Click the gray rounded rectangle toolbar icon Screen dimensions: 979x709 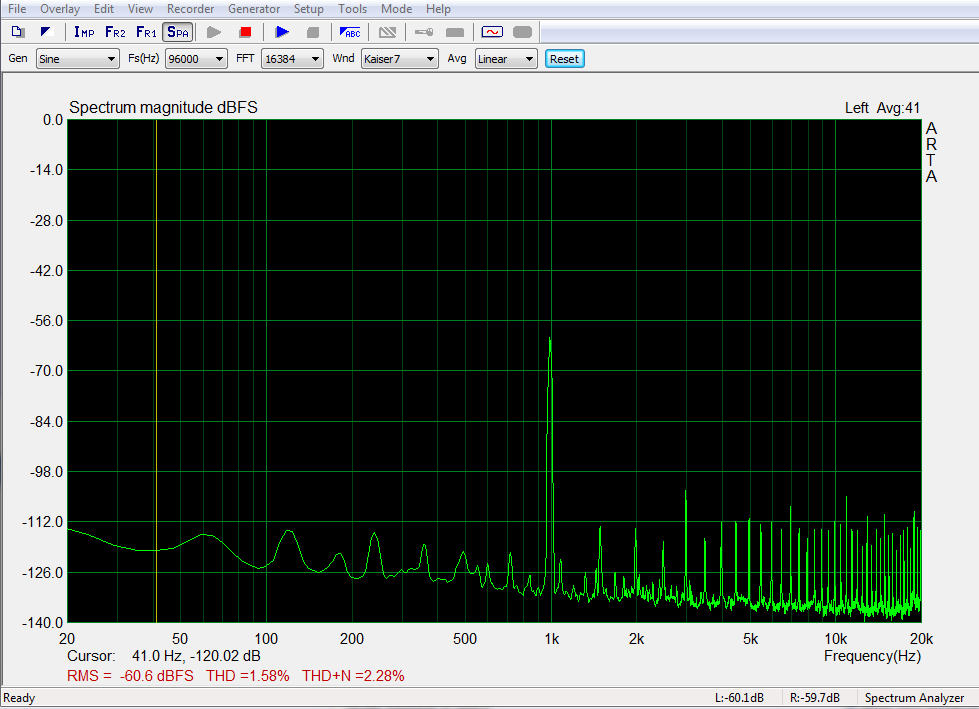click(x=522, y=32)
